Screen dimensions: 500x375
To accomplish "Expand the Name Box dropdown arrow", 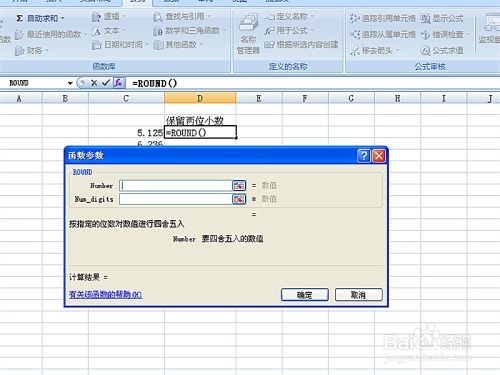I will [x=70, y=83].
